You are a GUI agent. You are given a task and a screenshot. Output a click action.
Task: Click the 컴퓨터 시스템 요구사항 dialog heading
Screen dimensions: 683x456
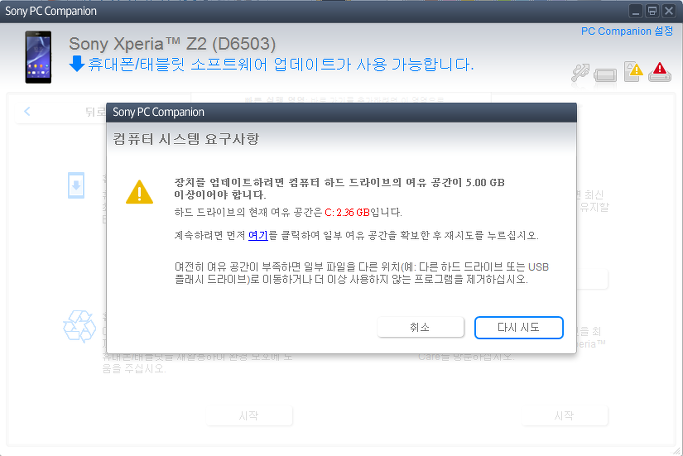186,139
